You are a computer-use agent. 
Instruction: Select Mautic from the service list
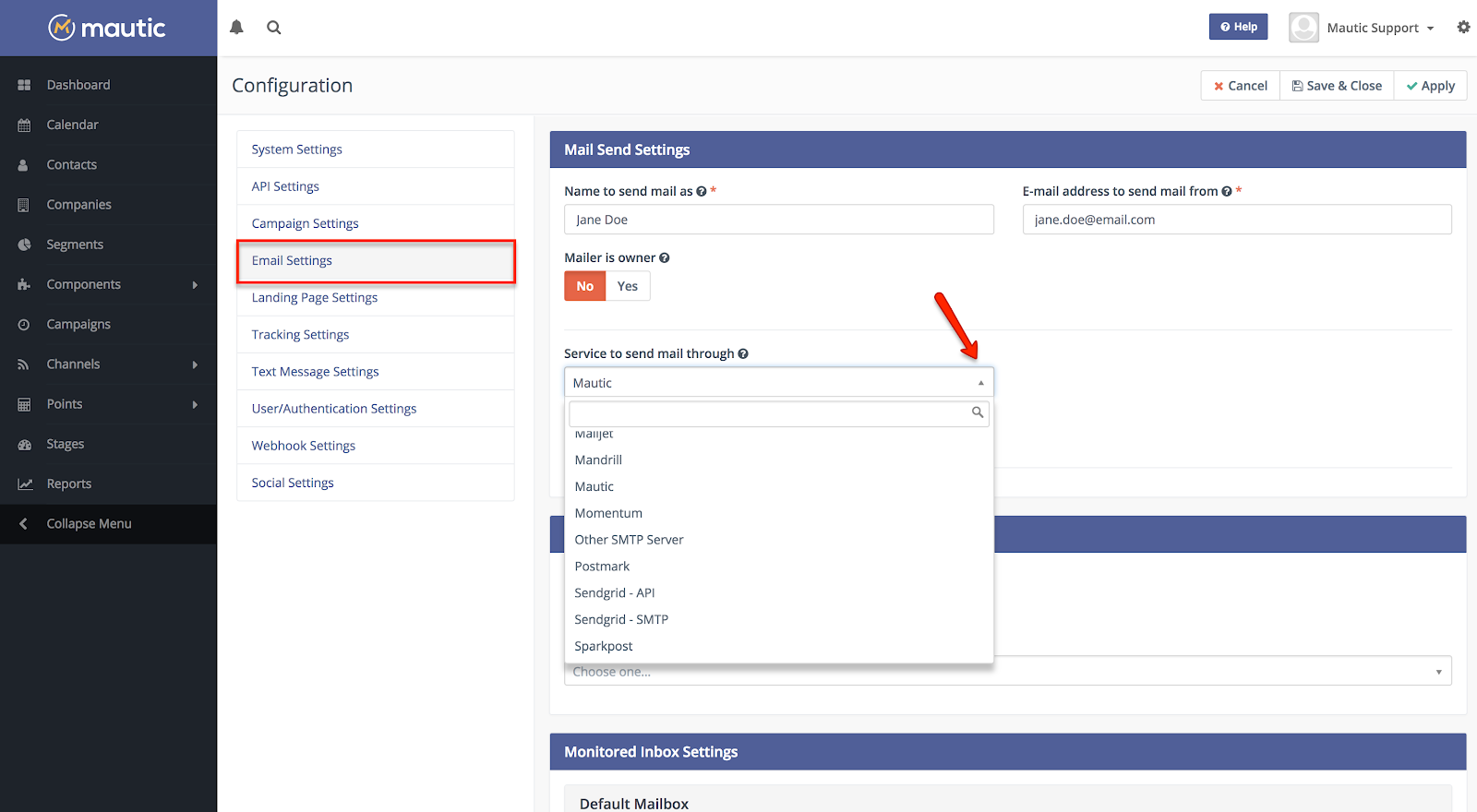click(x=778, y=486)
